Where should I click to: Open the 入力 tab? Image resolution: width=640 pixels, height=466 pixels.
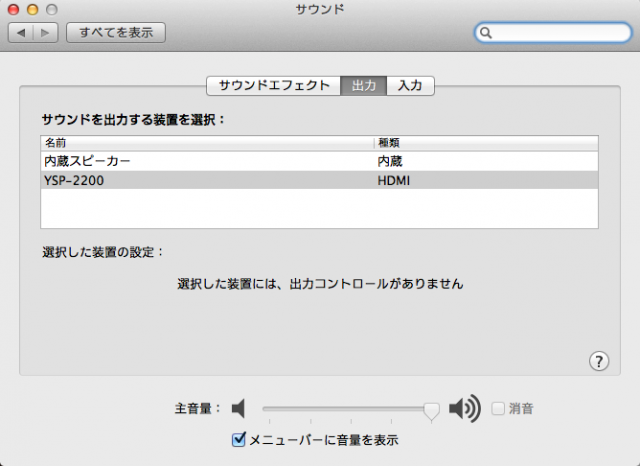410,85
